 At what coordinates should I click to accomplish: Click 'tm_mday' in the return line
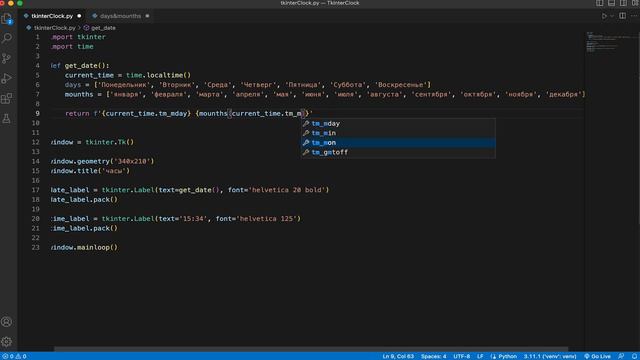[x=173, y=113]
